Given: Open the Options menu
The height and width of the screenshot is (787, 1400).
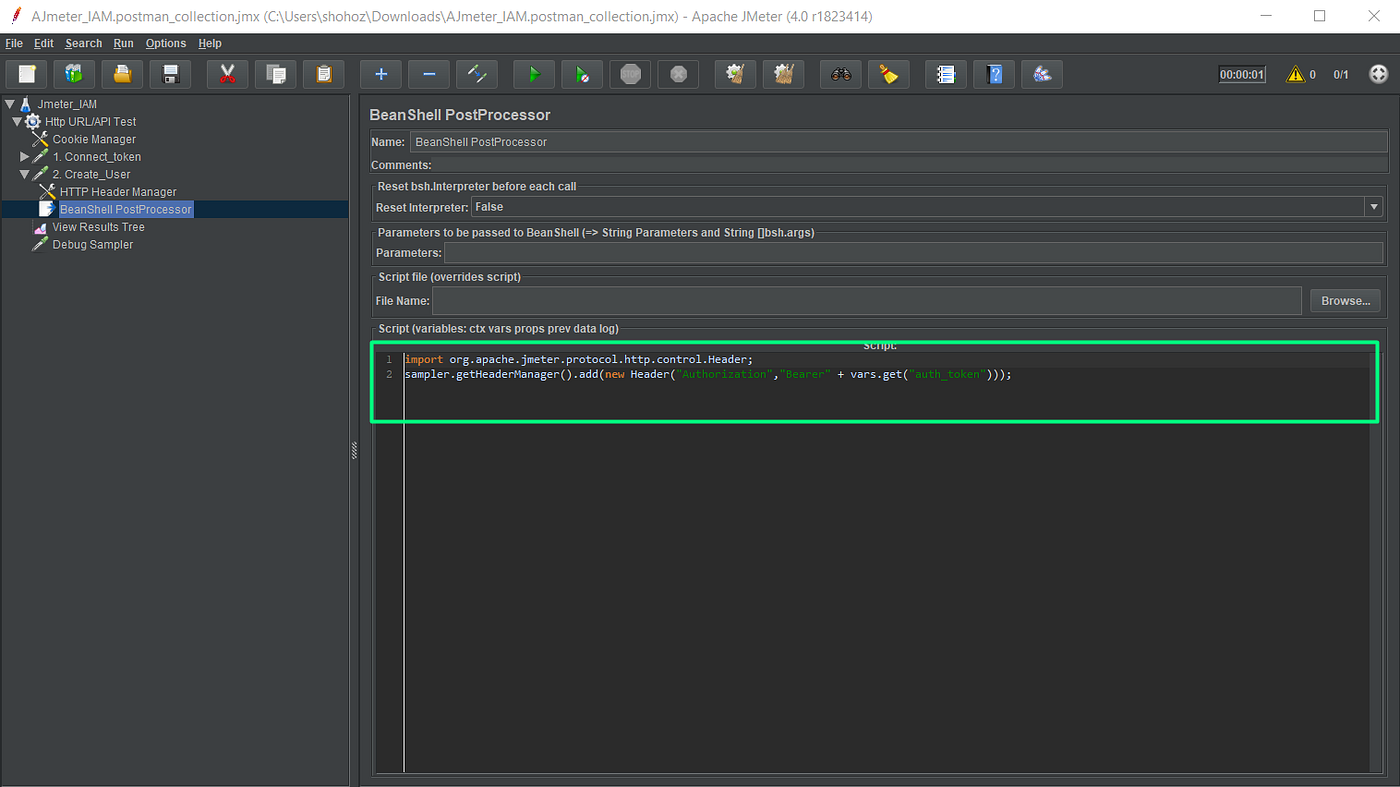Looking at the screenshot, I should click(165, 43).
